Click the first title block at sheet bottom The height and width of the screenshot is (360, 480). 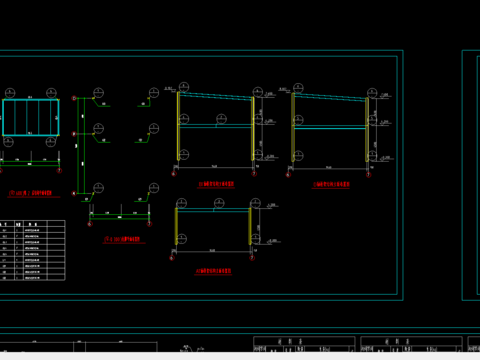tap(304, 344)
